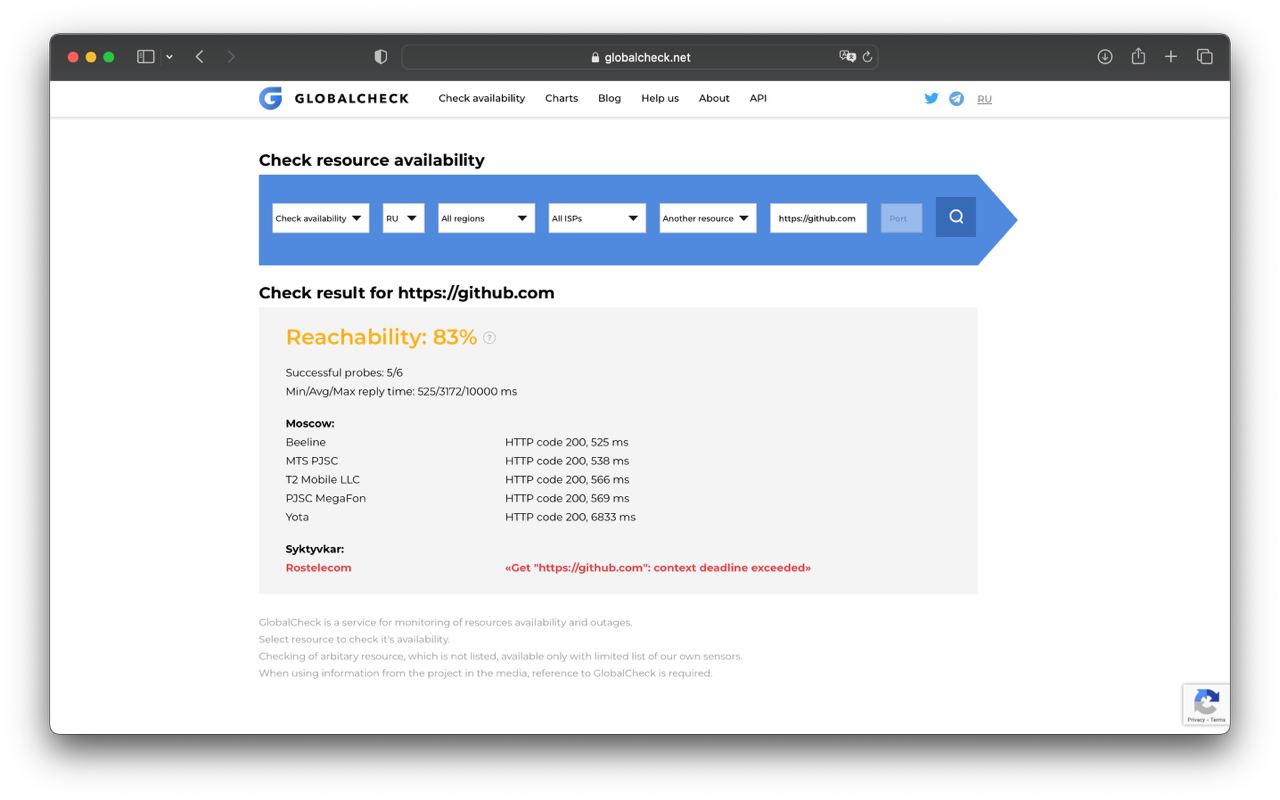Open the Telegram icon link

957,98
